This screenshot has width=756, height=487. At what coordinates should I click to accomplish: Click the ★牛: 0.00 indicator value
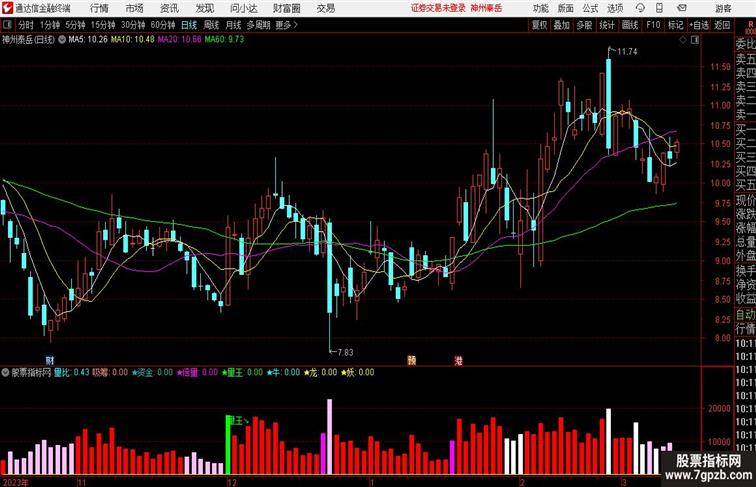284,372
